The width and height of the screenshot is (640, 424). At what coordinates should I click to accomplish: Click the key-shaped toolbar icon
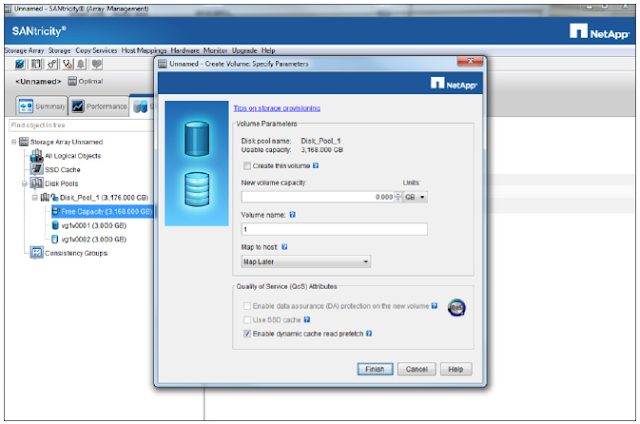52,64
